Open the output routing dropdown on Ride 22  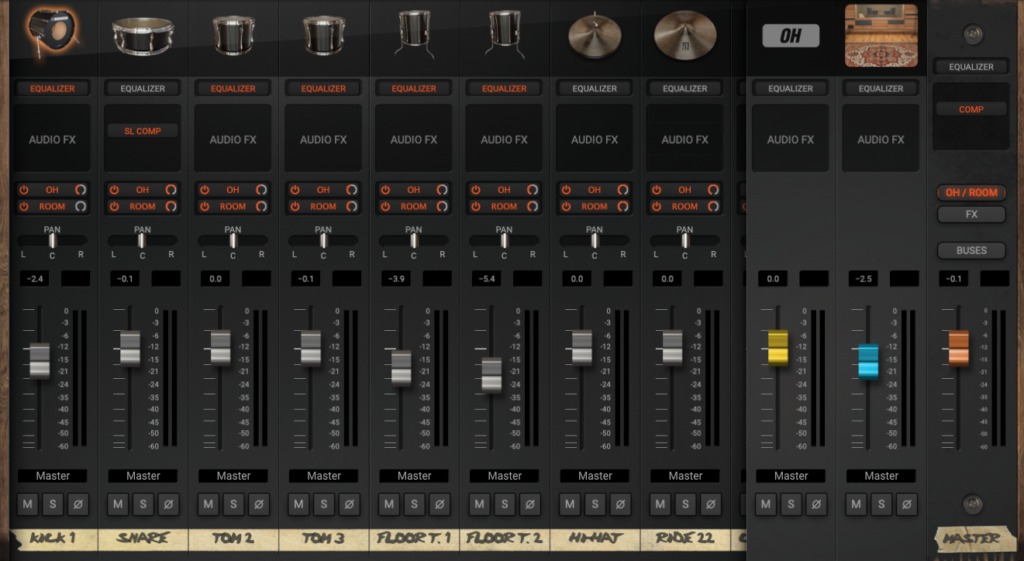tap(685, 476)
